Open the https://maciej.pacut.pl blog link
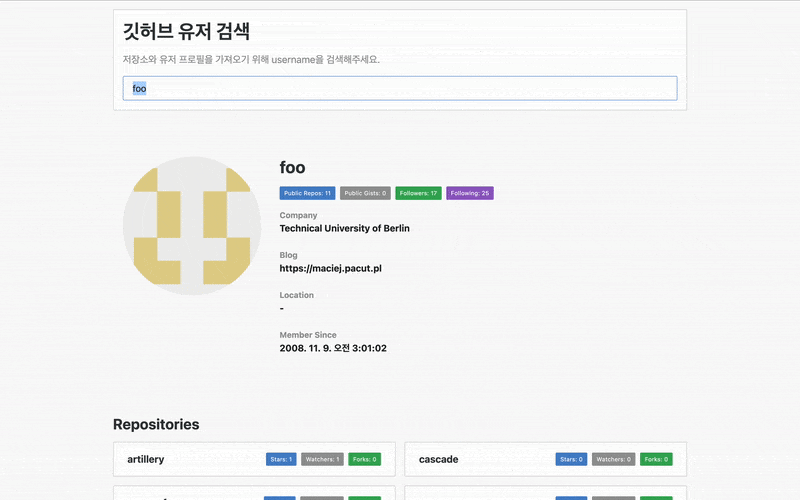This screenshot has width=800, height=500. (x=331, y=268)
